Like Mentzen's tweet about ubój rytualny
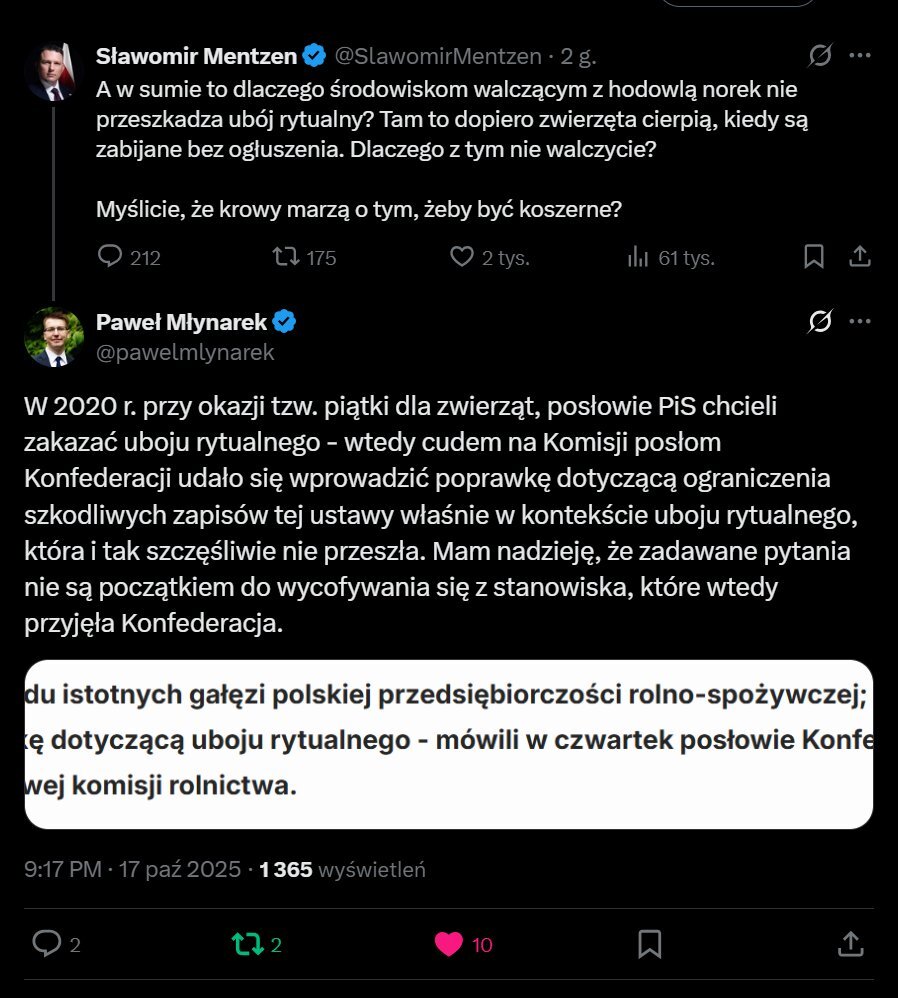The height and width of the screenshot is (998, 898). tap(461, 257)
